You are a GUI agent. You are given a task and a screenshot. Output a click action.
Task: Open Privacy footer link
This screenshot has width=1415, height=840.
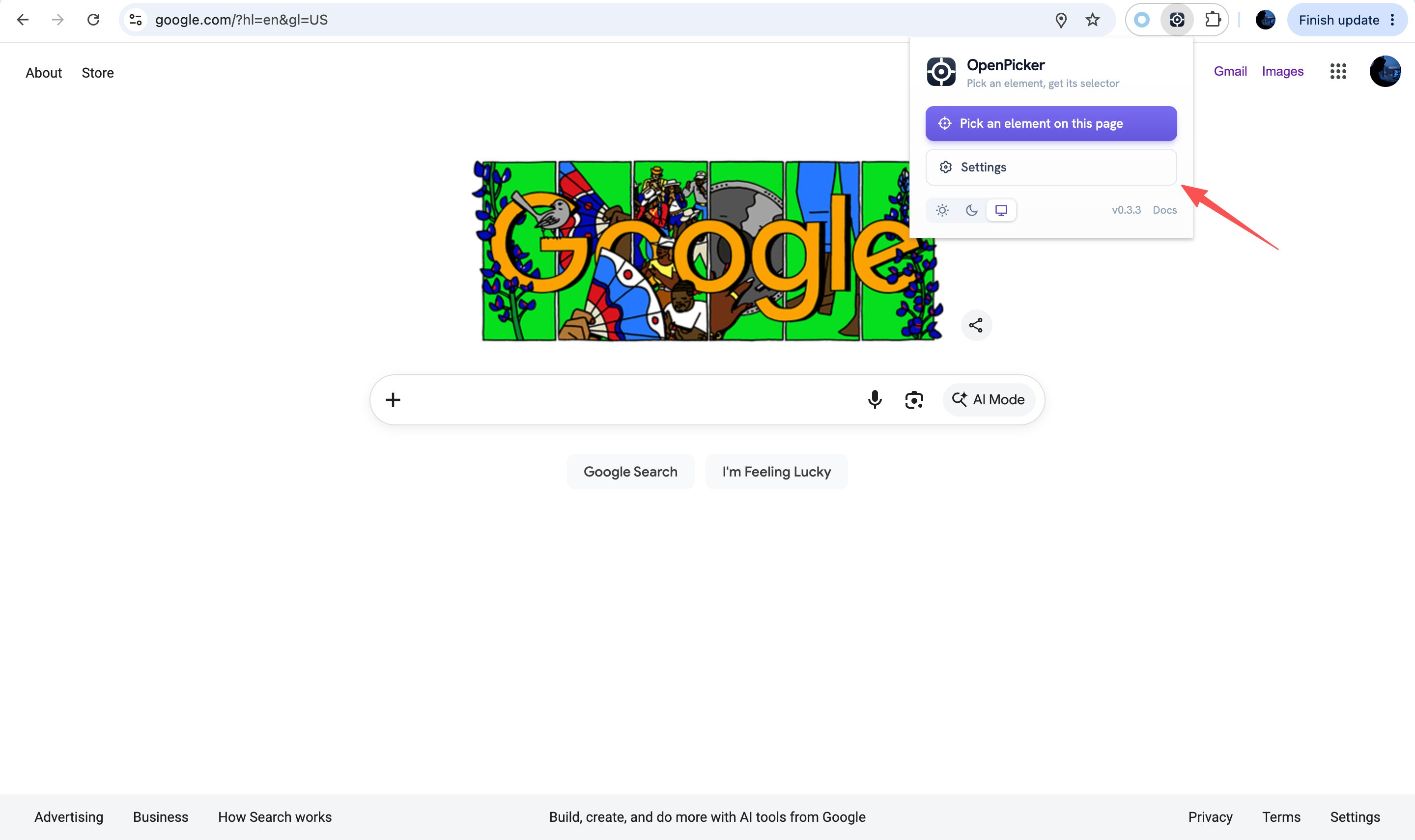[1210, 817]
